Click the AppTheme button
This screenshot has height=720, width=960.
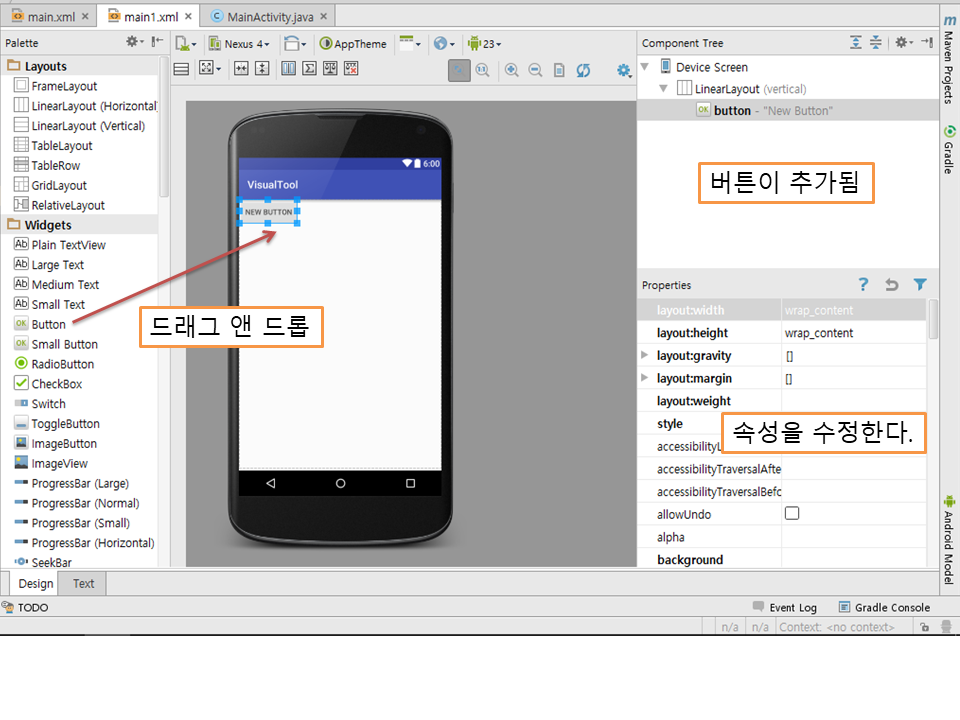[x=353, y=44]
